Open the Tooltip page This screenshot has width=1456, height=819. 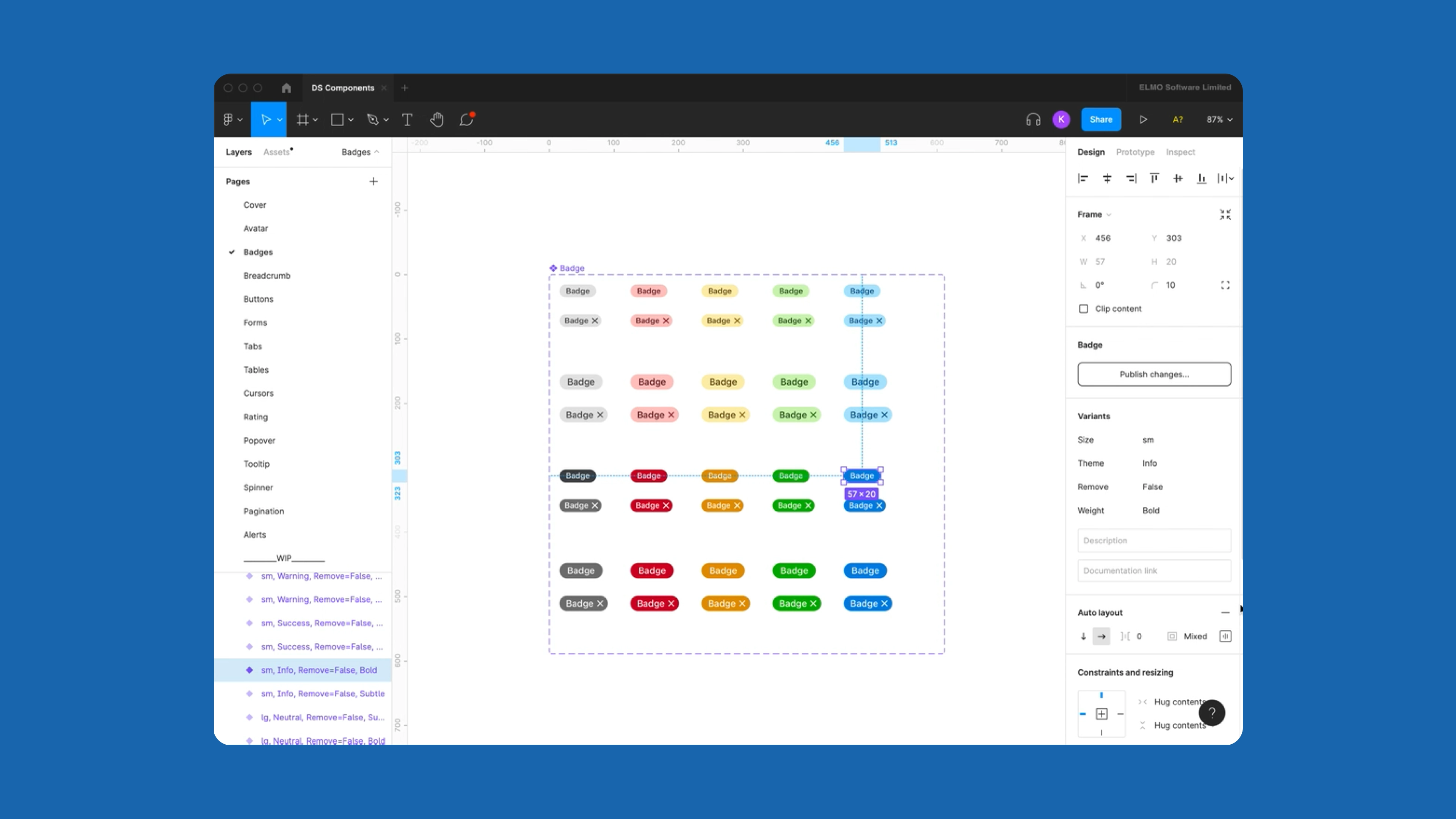(x=257, y=464)
